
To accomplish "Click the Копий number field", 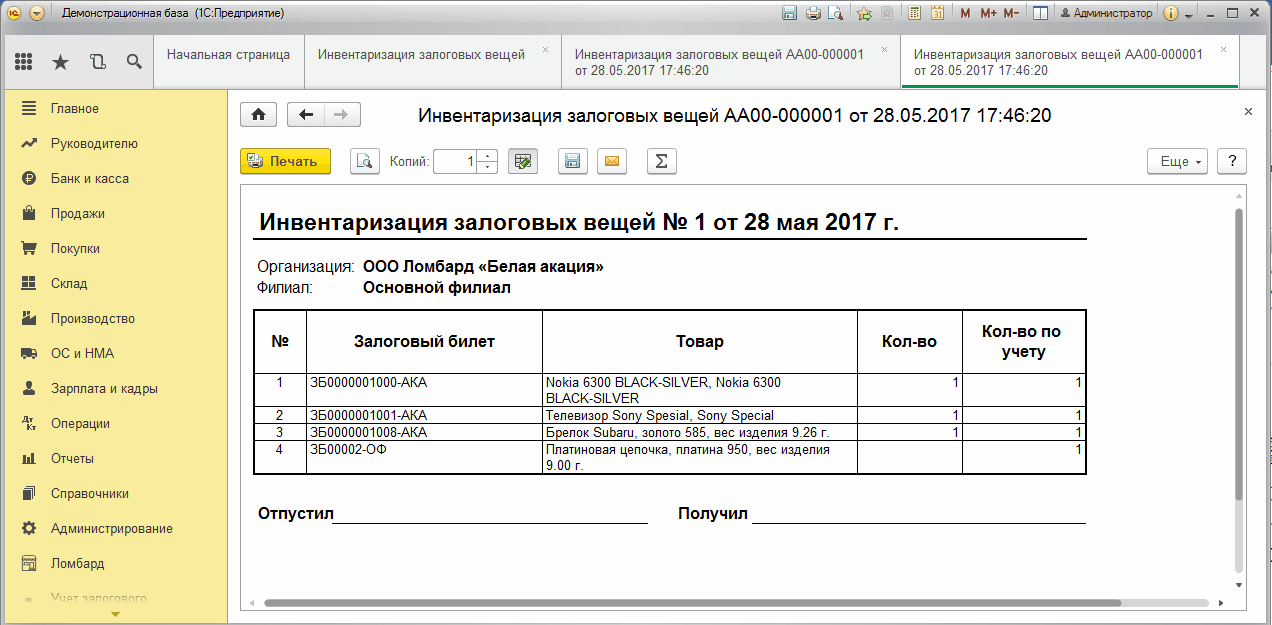I will point(455,161).
